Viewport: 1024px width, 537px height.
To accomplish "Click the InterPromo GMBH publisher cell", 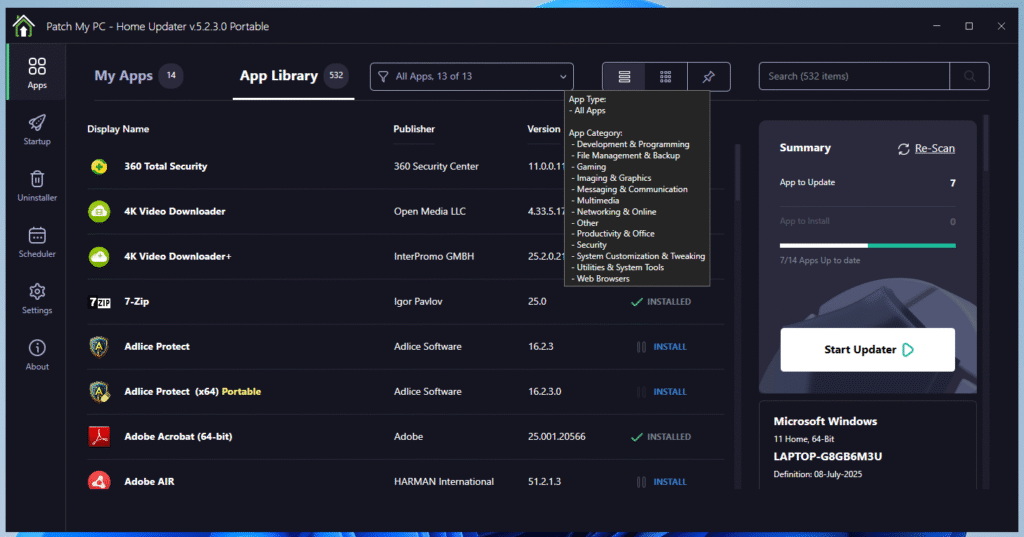I will click(x=434, y=256).
